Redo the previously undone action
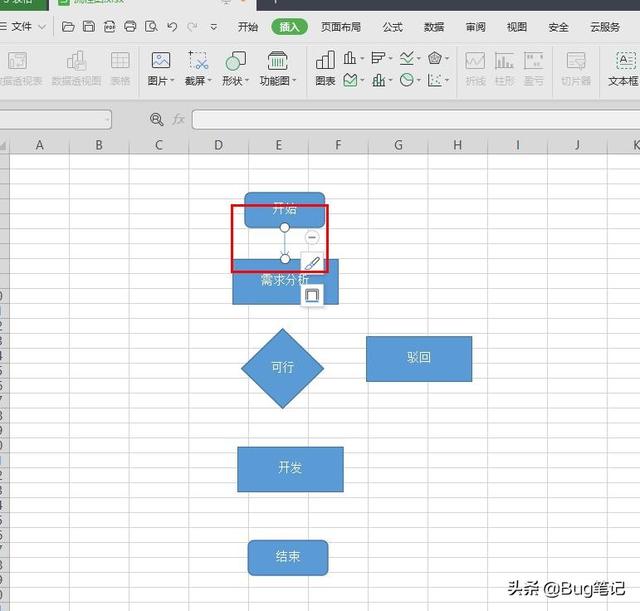The height and width of the screenshot is (611, 640). pos(192,27)
